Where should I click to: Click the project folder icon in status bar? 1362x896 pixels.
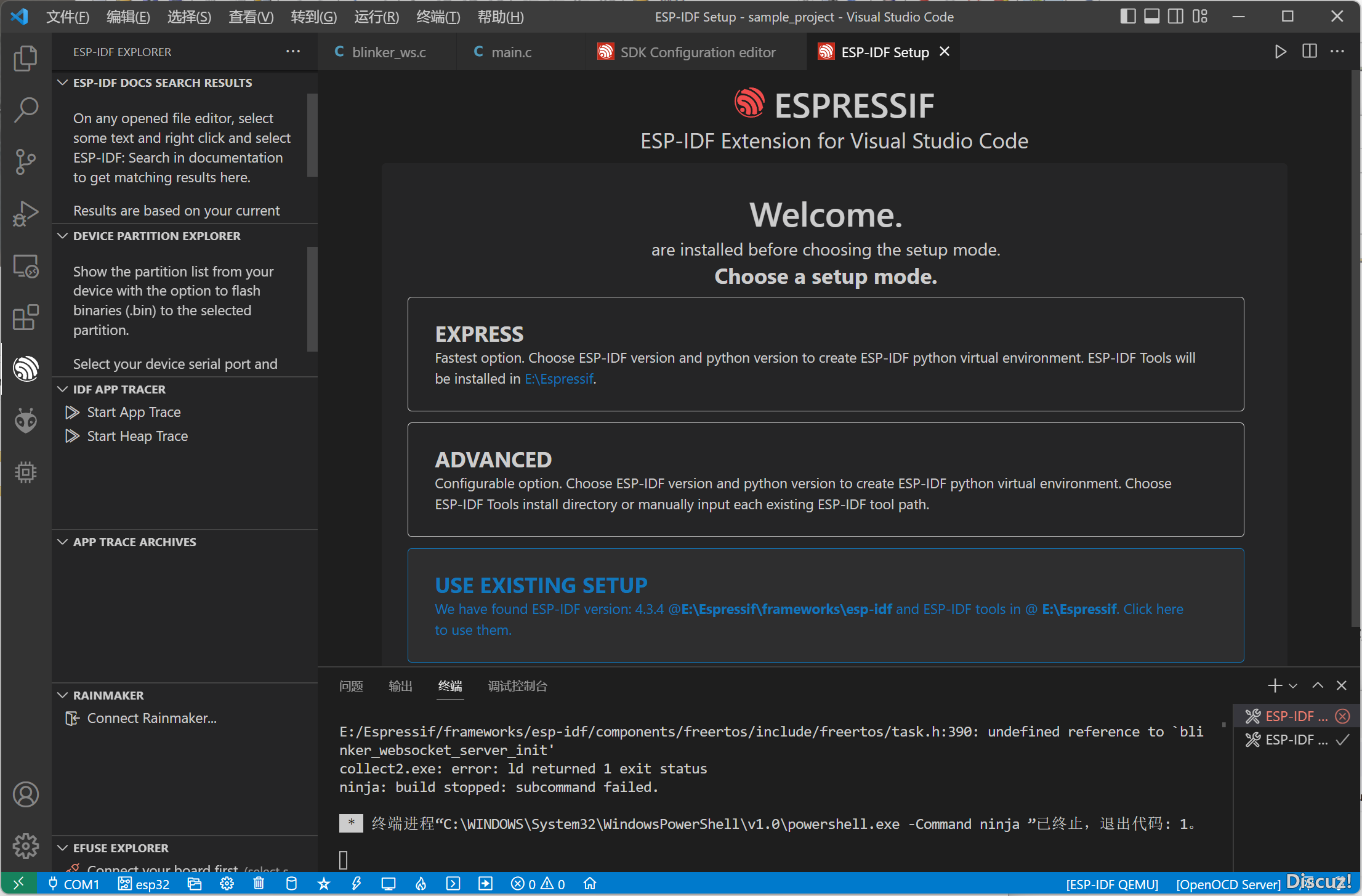195,884
